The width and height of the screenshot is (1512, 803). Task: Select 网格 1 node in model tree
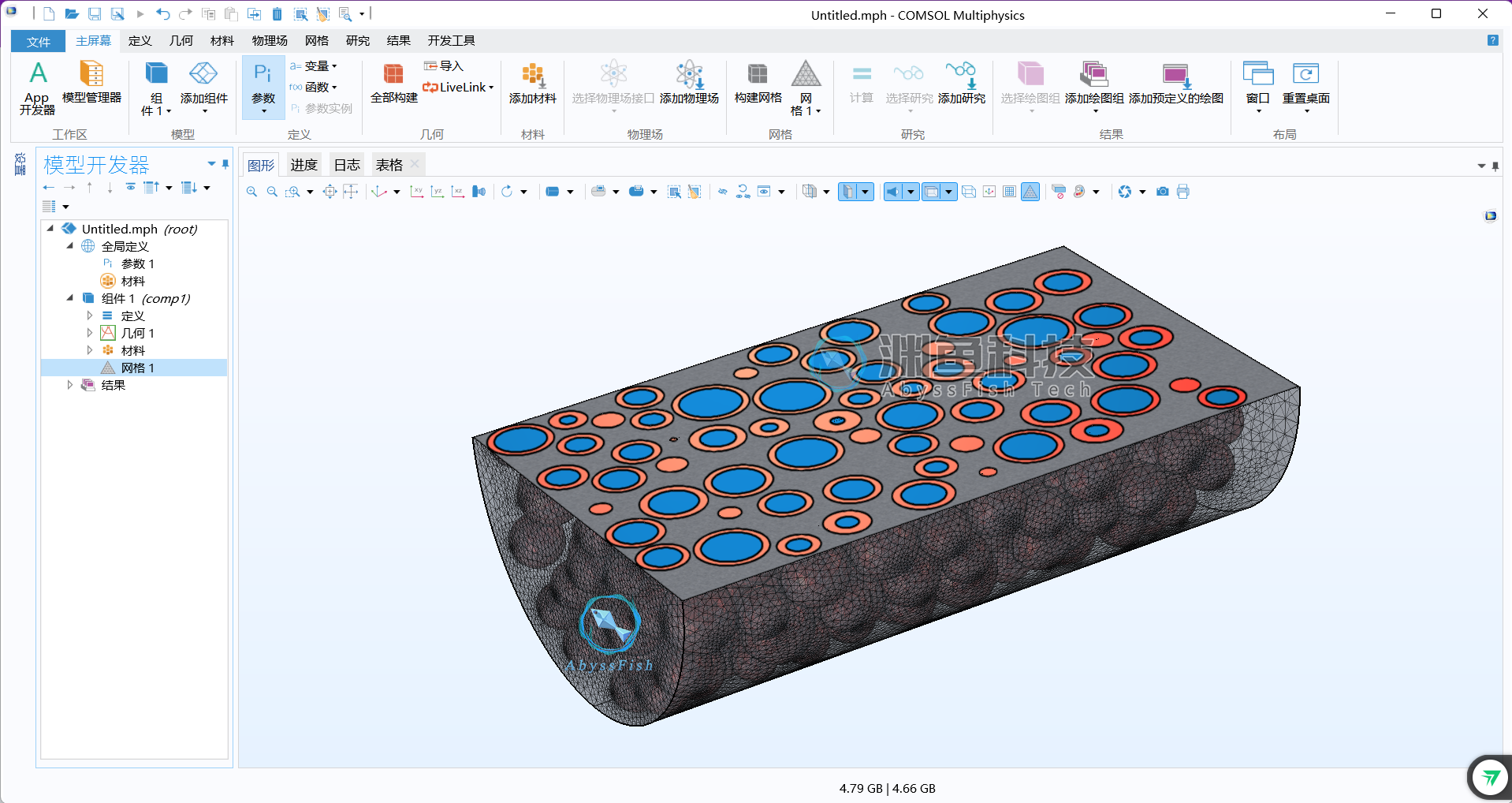pos(133,368)
